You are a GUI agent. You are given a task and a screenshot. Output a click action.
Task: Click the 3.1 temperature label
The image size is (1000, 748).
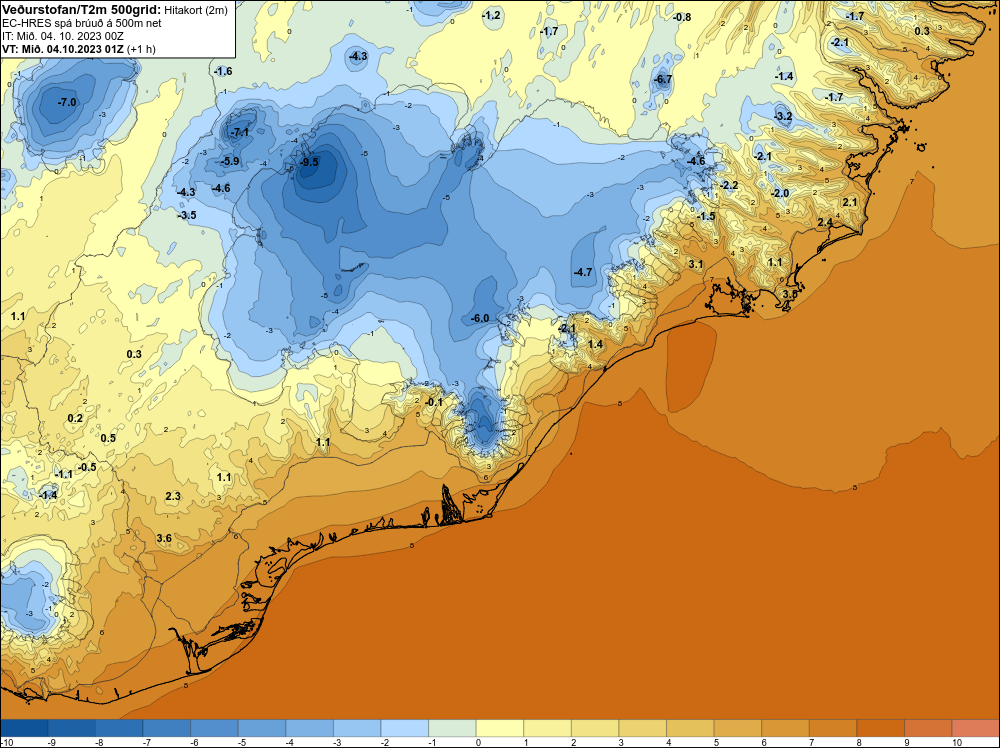[x=696, y=264]
